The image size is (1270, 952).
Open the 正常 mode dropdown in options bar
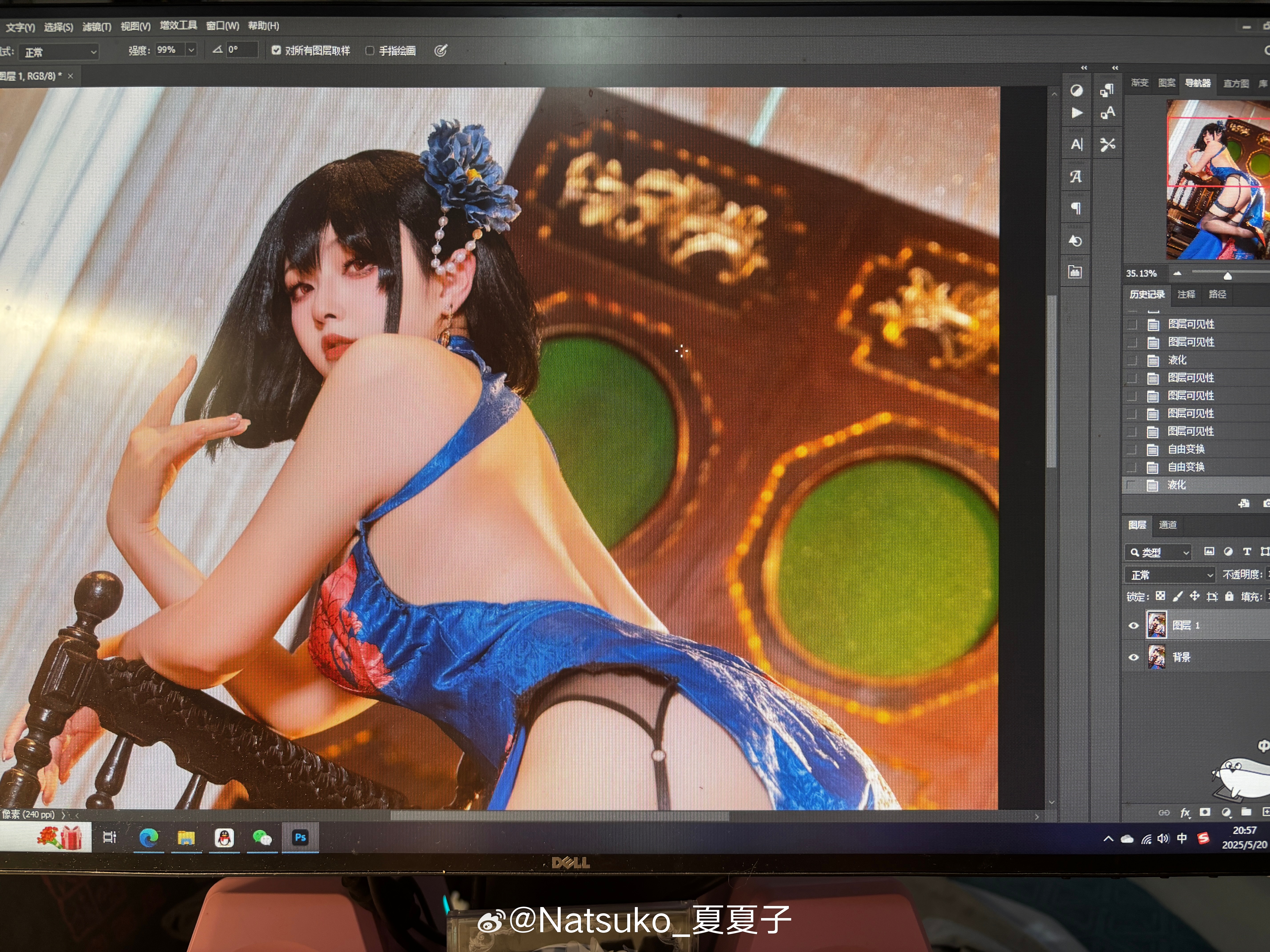click(59, 52)
